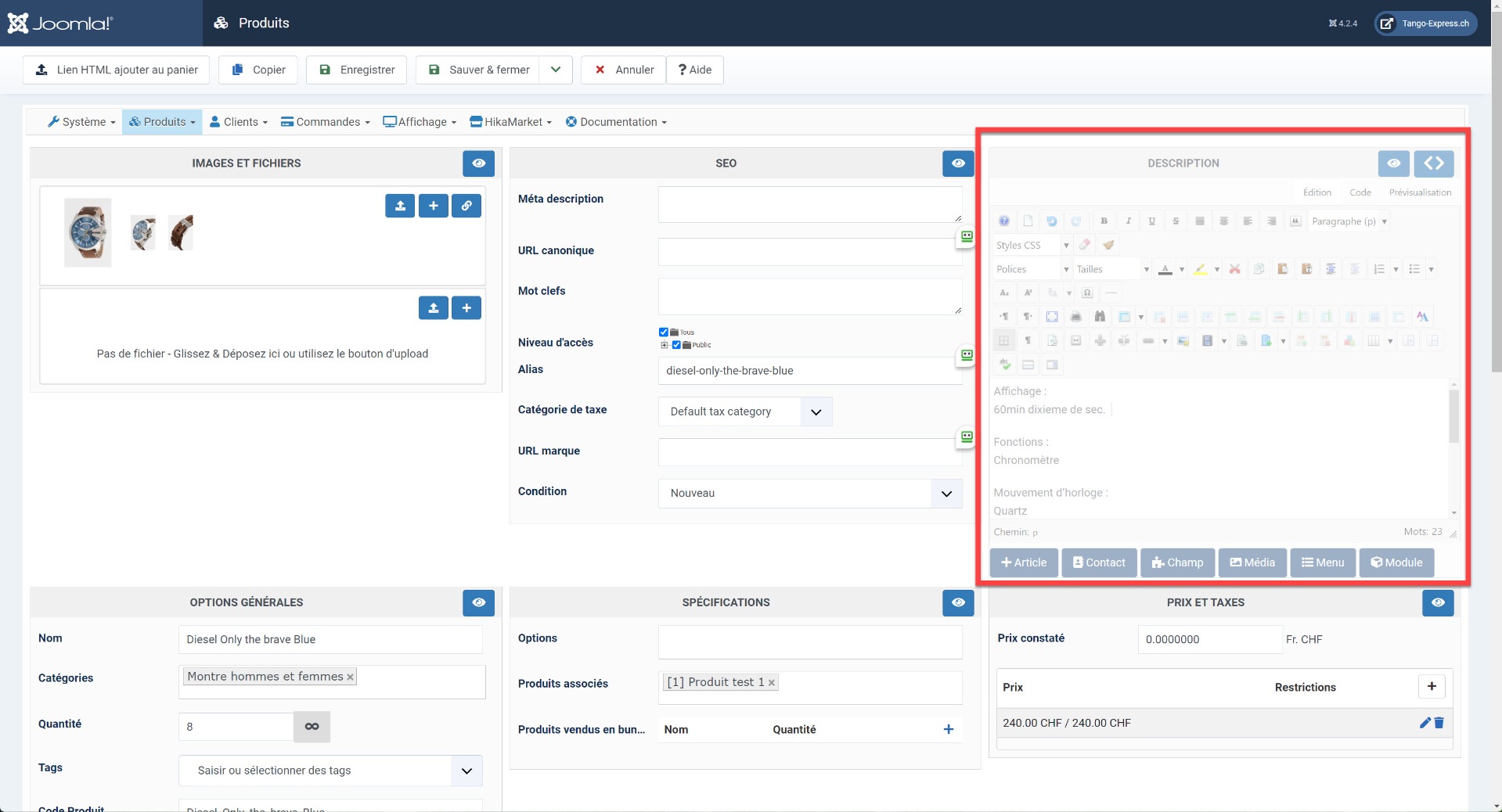This screenshot has width=1502, height=812.
Task: Click the undo arrow in editor toolbar
Action: (x=1051, y=221)
